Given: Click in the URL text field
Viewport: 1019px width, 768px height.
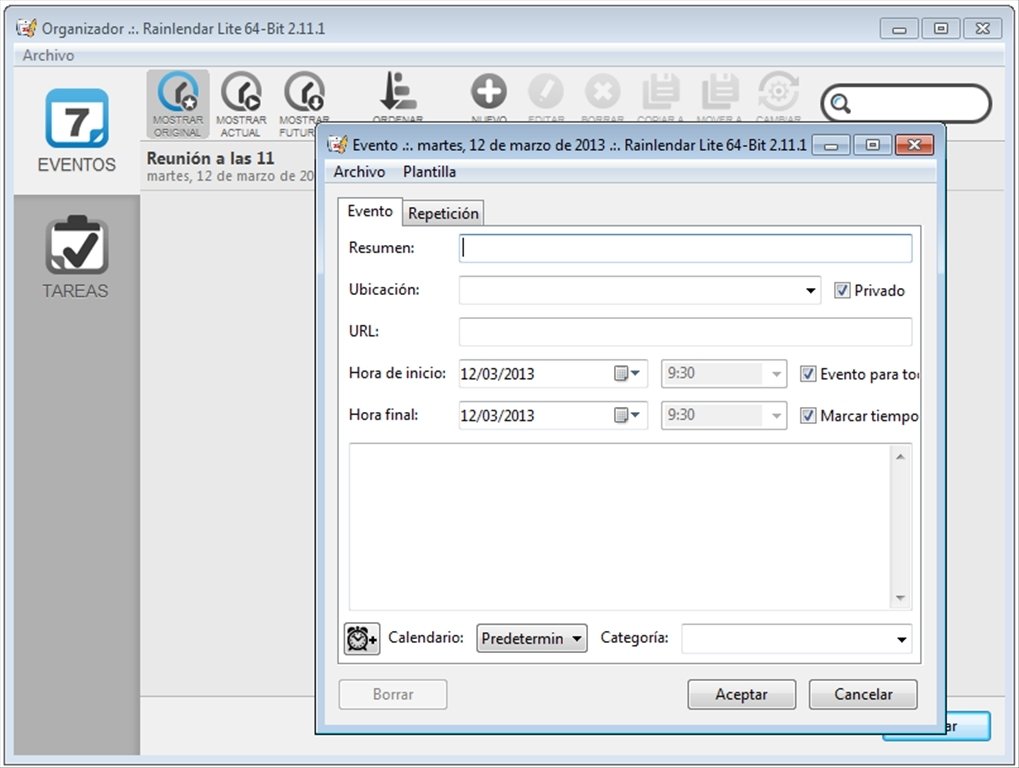Looking at the screenshot, I should 685,332.
